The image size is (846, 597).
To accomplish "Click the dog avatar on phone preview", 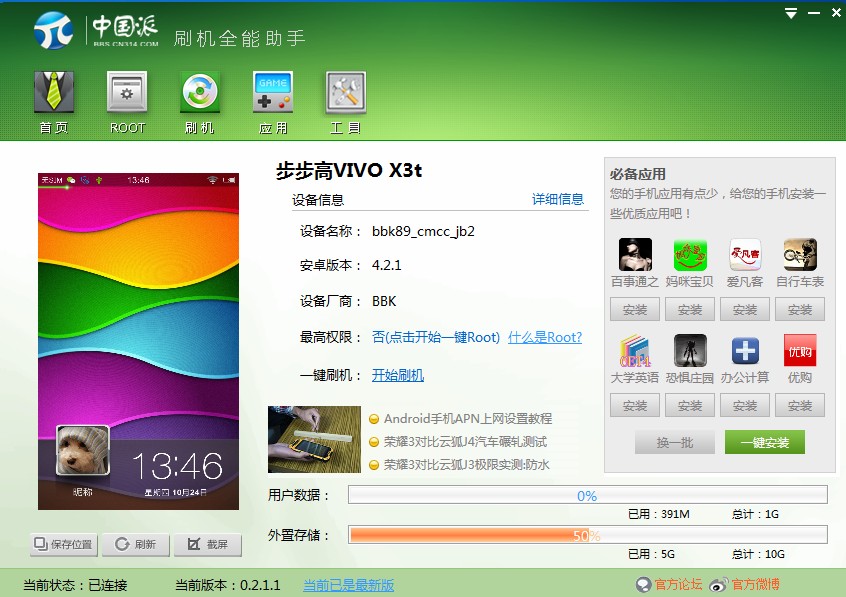I will pos(83,450).
